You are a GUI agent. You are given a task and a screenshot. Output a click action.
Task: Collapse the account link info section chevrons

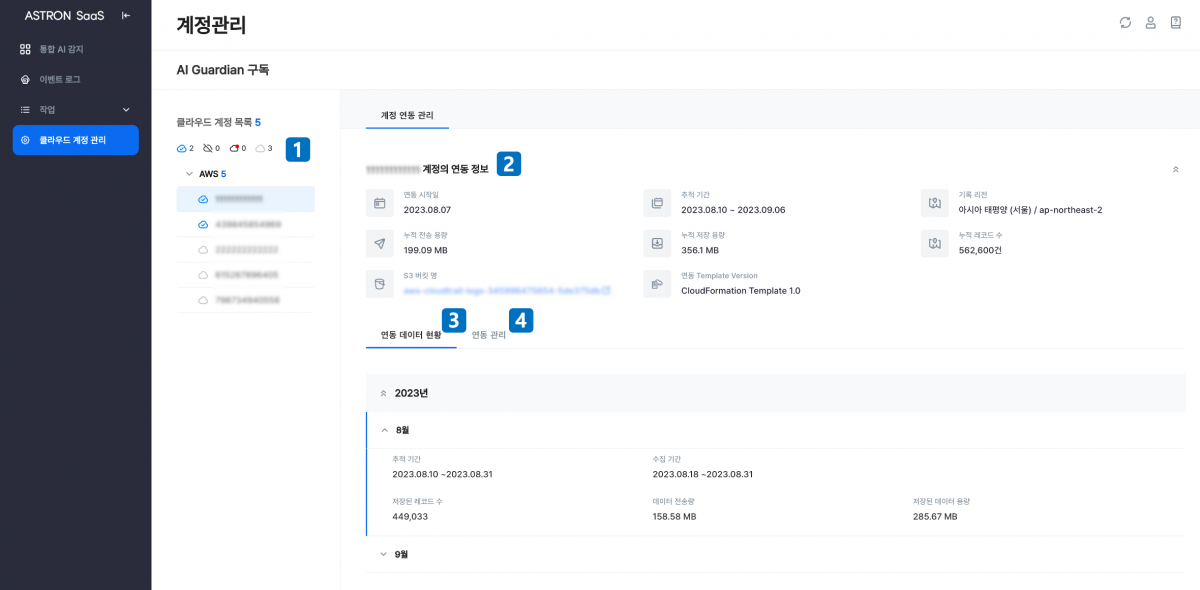point(1176,170)
